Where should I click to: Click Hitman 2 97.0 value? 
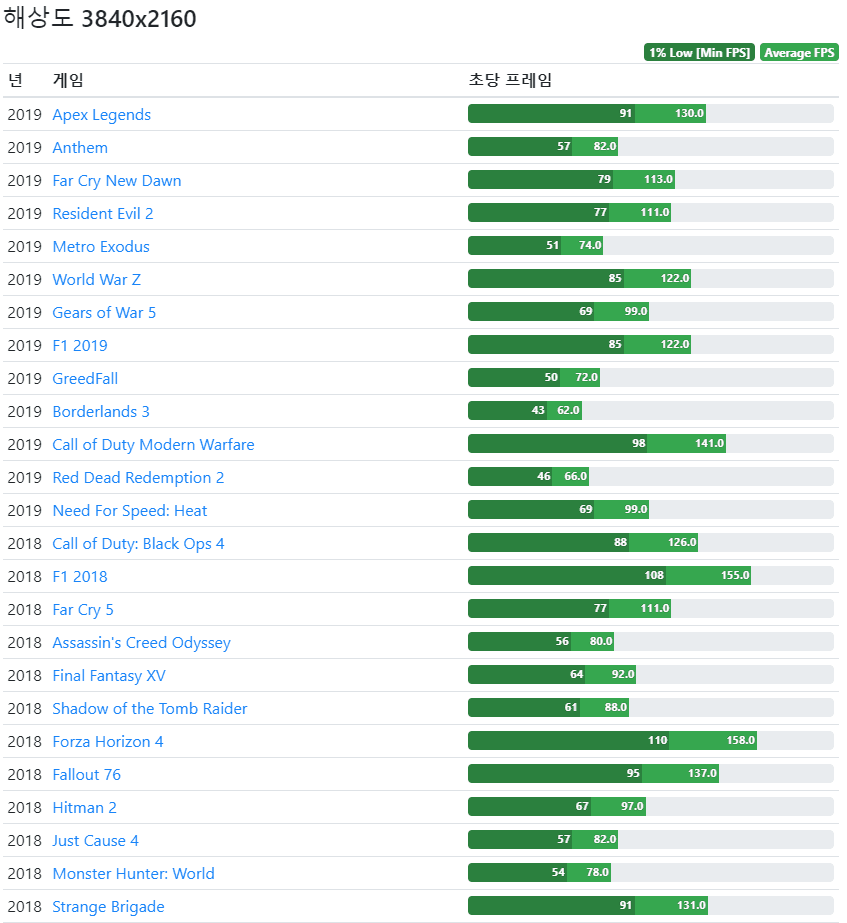(x=632, y=806)
